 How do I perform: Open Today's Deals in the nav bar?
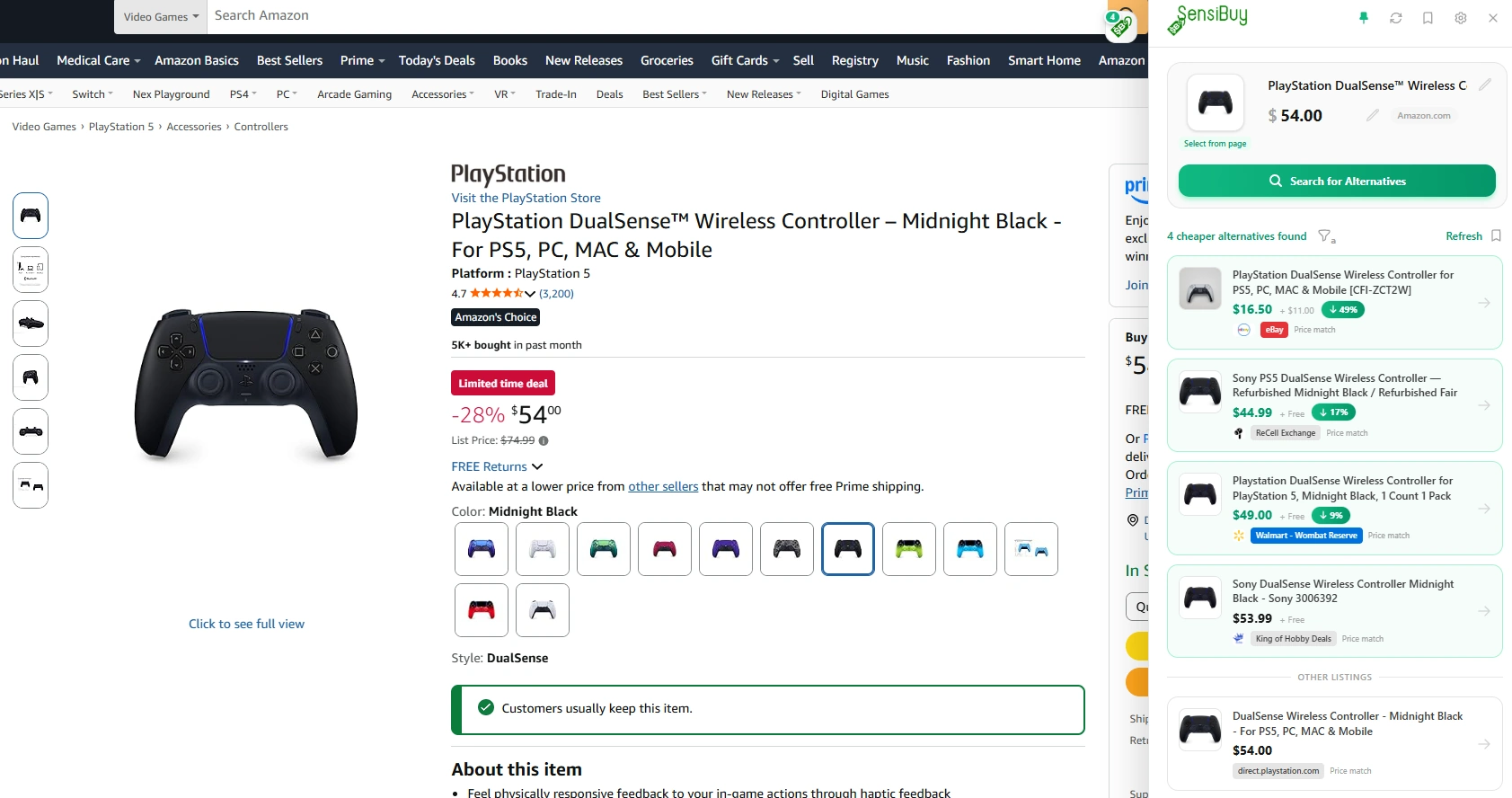click(x=437, y=60)
